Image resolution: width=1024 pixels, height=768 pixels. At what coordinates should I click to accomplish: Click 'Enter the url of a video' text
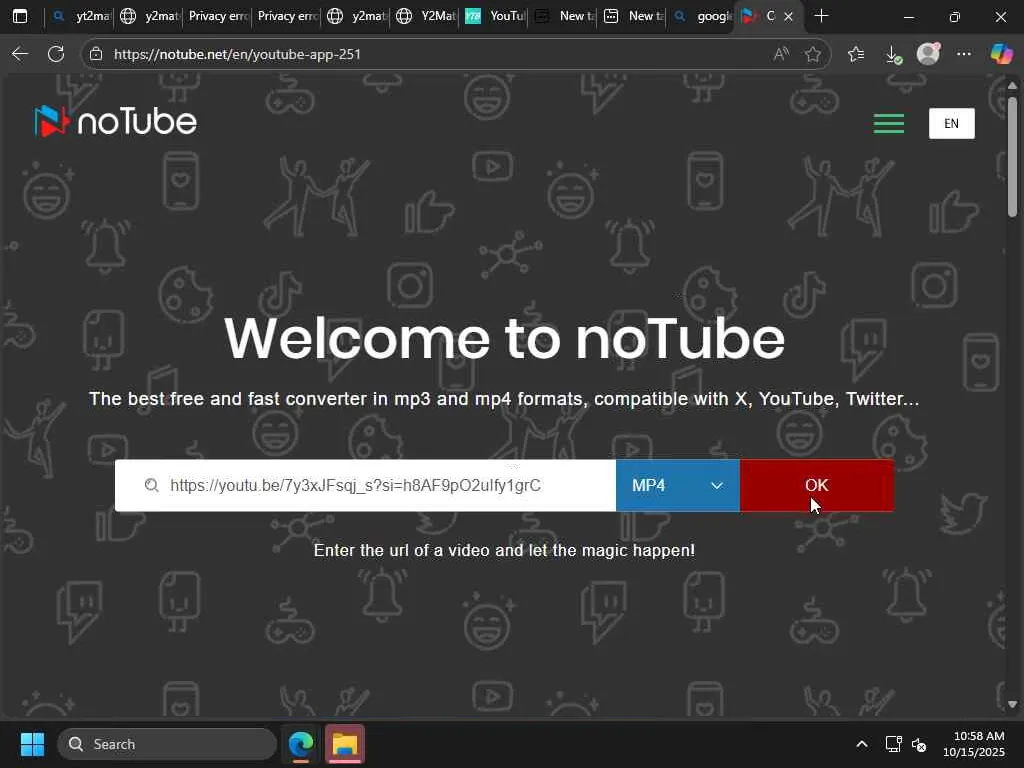(504, 550)
